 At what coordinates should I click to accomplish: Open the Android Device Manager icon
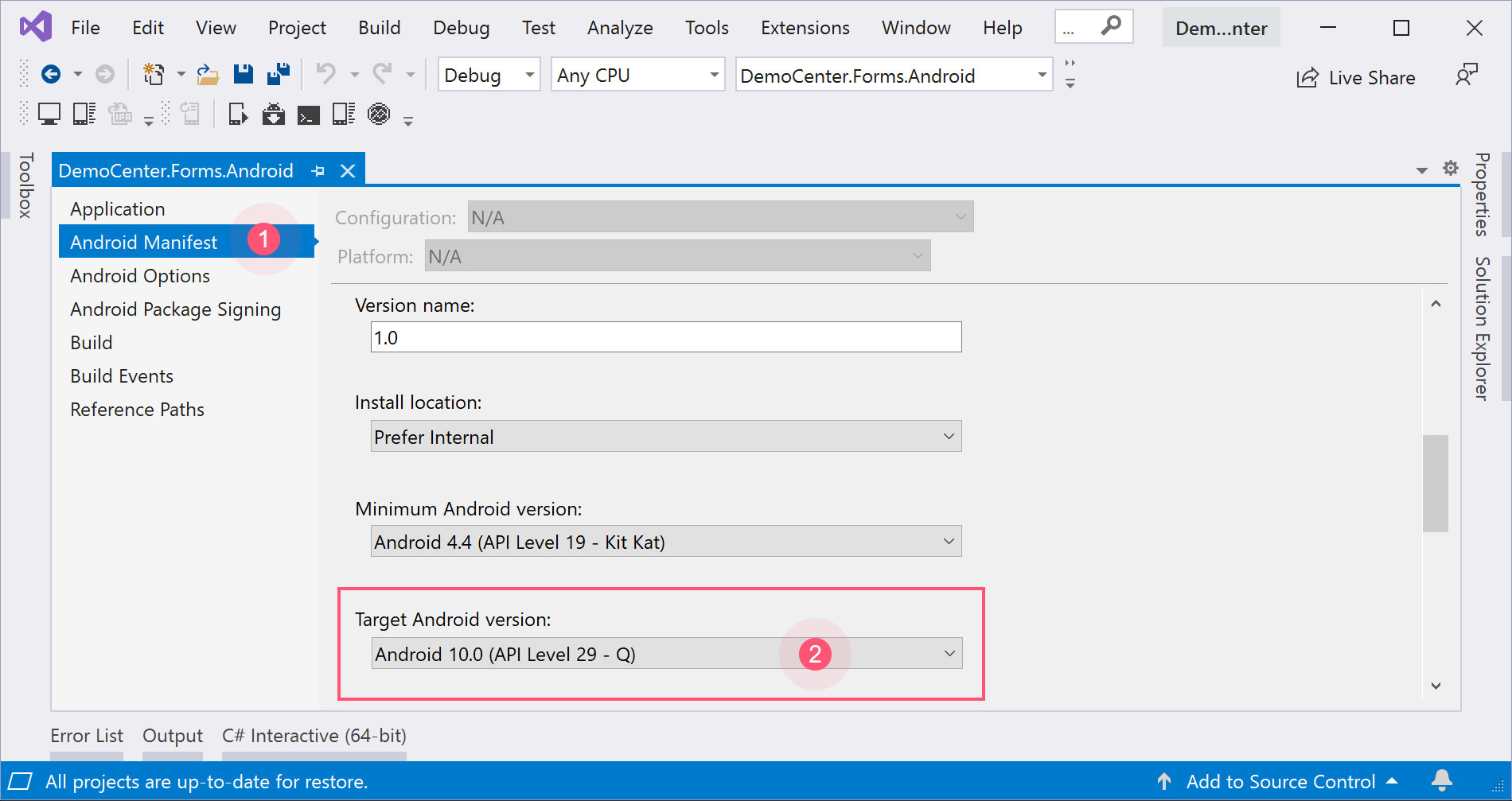pos(238,115)
